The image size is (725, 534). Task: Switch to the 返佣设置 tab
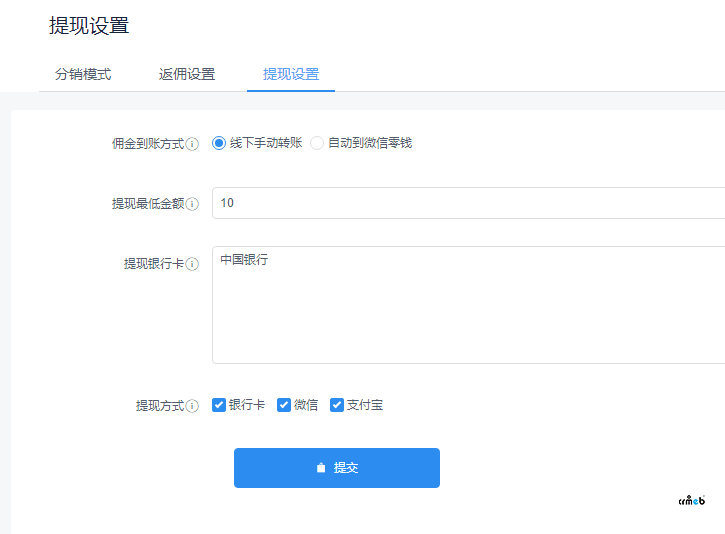pos(187,74)
